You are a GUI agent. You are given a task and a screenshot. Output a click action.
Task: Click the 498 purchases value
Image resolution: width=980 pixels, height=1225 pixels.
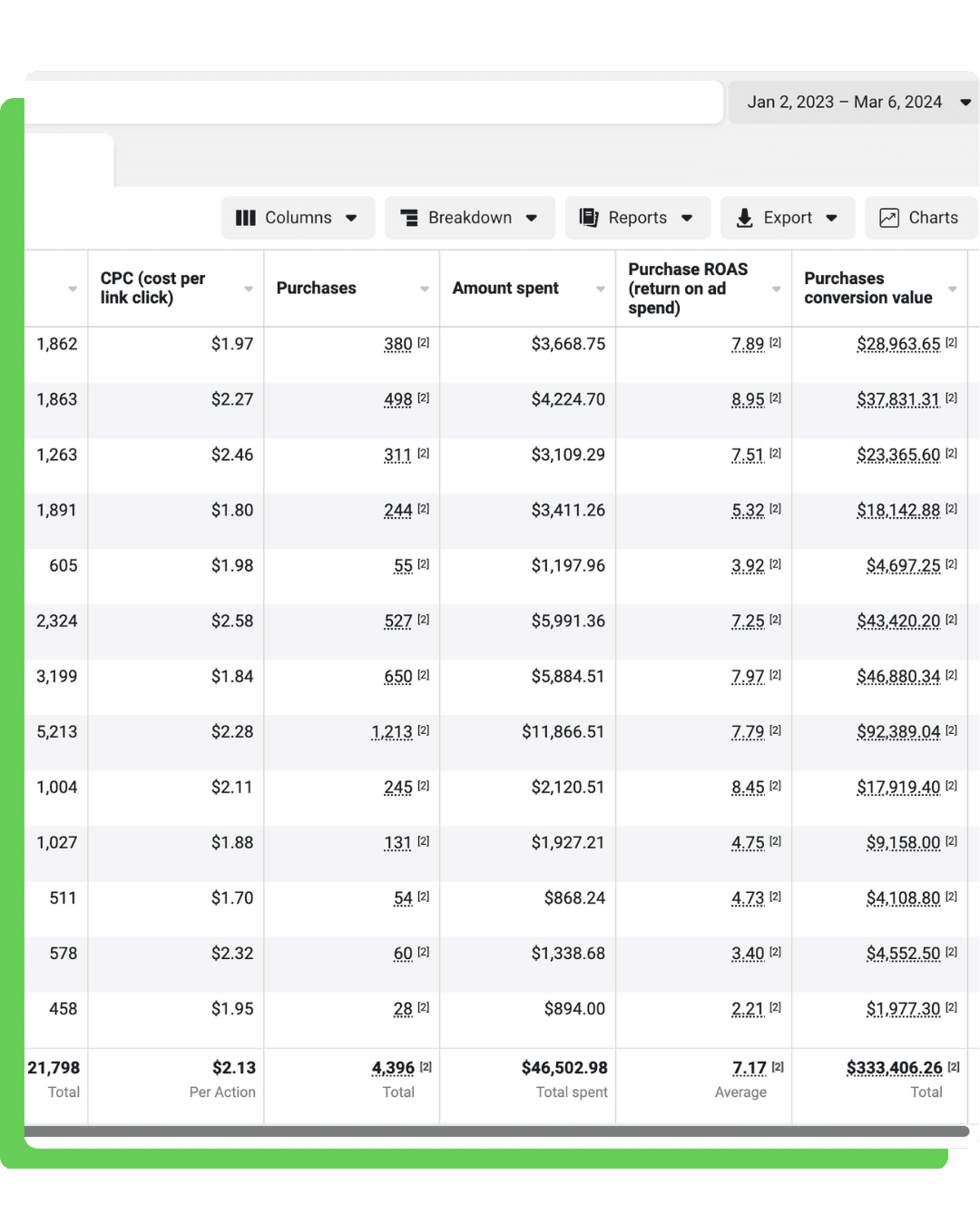coord(397,399)
